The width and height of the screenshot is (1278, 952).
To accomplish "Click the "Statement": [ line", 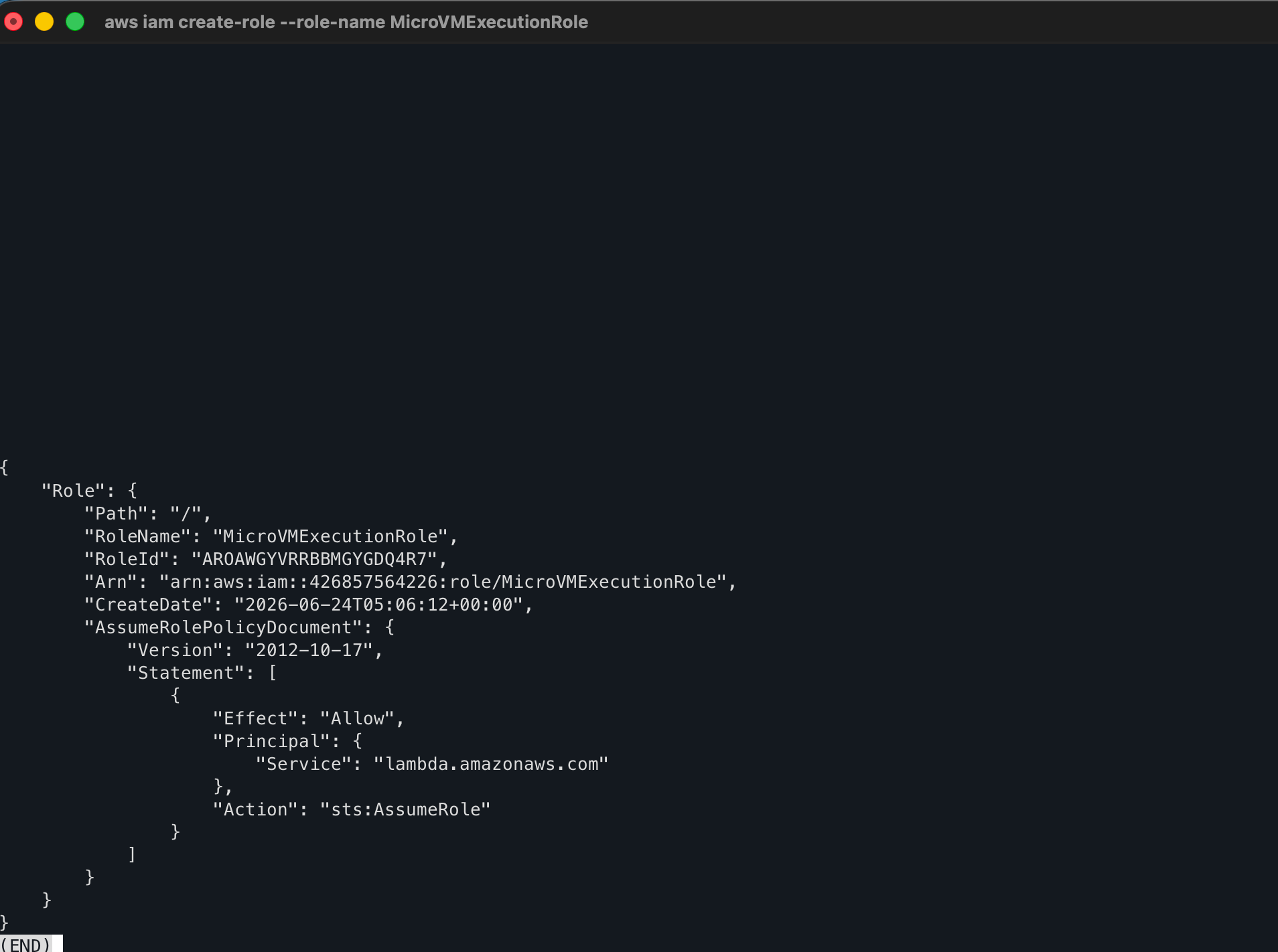I will click(x=202, y=673).
